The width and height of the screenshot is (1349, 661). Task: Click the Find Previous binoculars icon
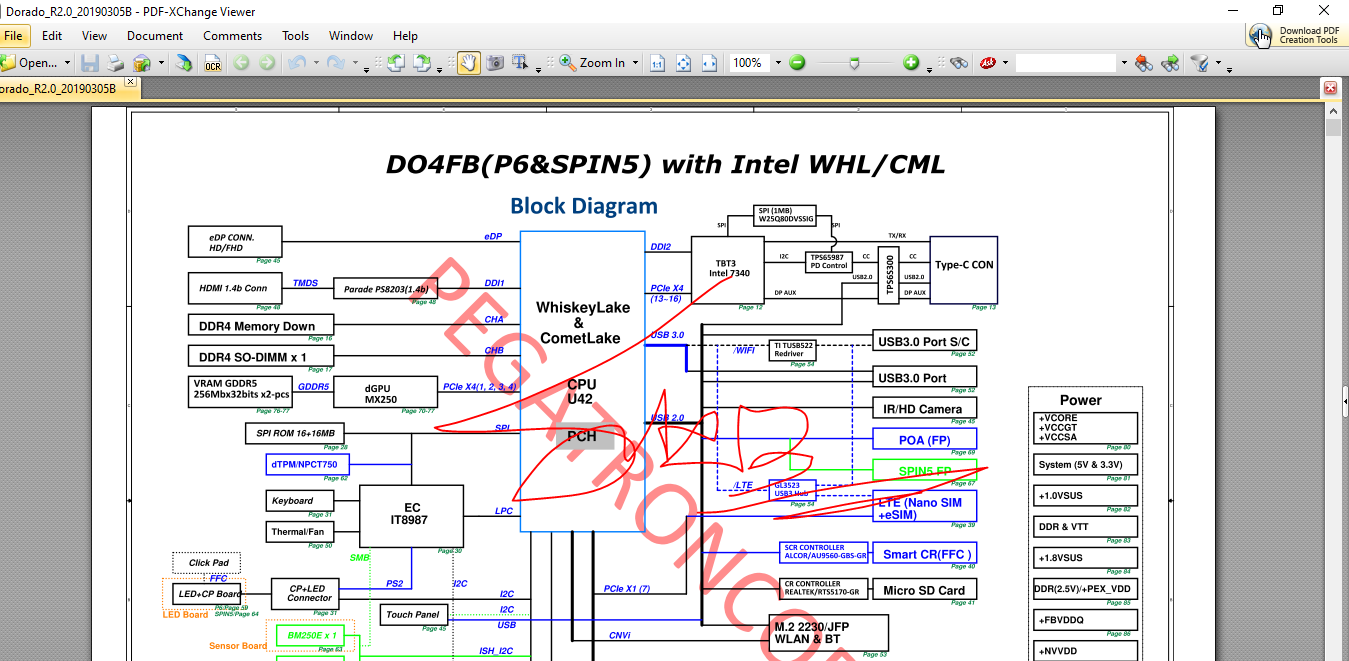click(x=1144, y=62)
